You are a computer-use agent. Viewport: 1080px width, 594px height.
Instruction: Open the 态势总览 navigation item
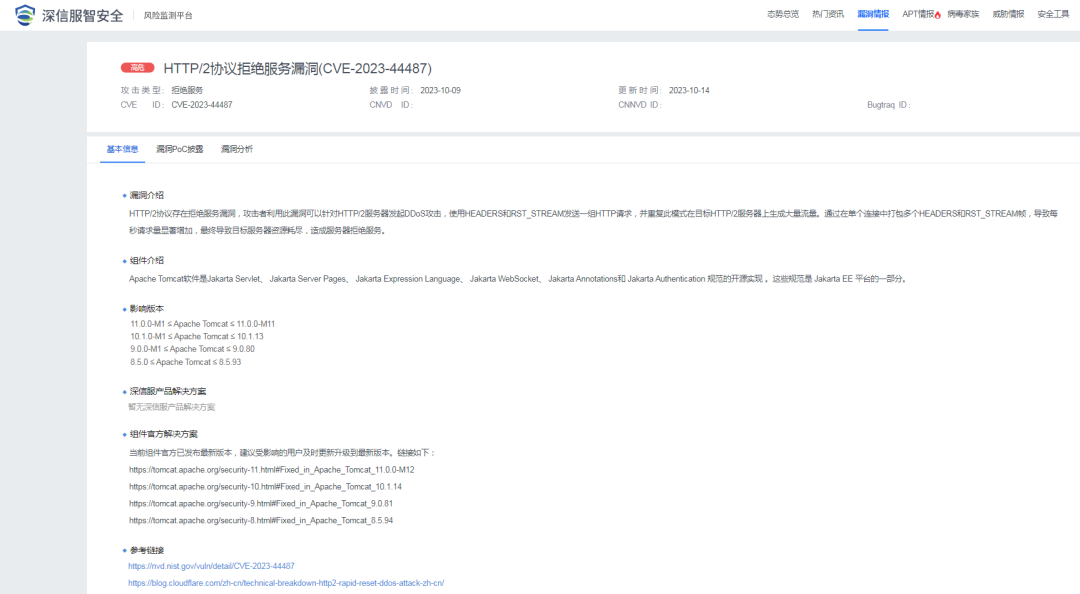click(783, 14)
